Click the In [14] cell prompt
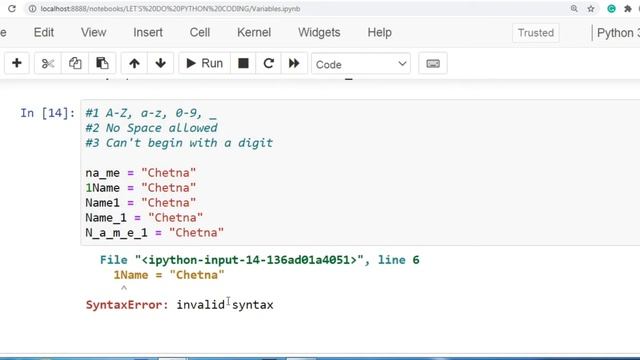 pyautogui.click(x=48, y=113)
